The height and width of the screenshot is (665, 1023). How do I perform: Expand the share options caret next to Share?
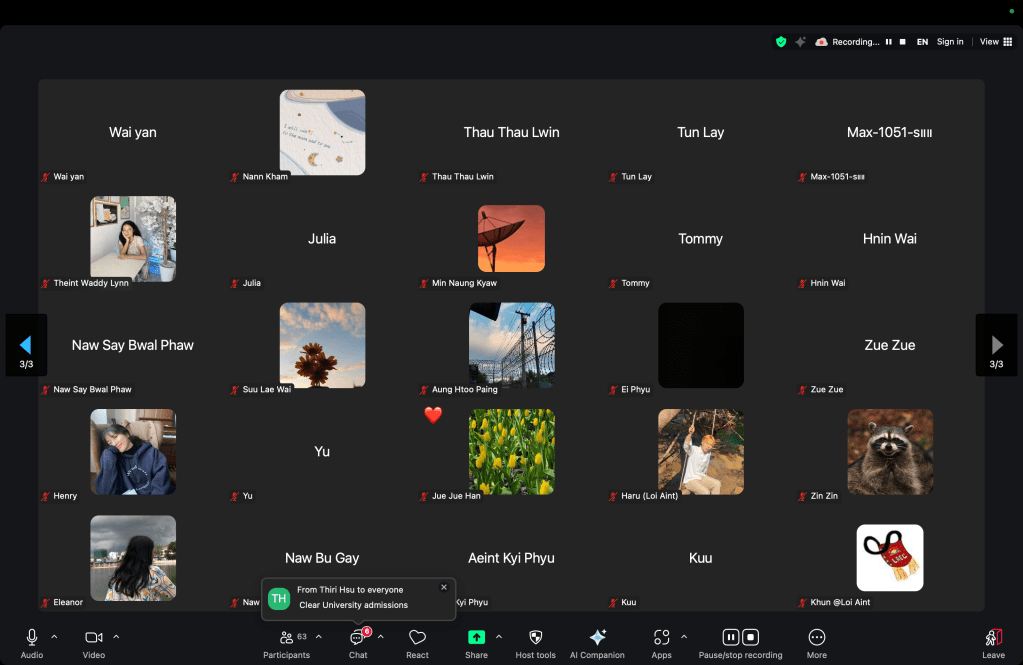tap(498, 636)
